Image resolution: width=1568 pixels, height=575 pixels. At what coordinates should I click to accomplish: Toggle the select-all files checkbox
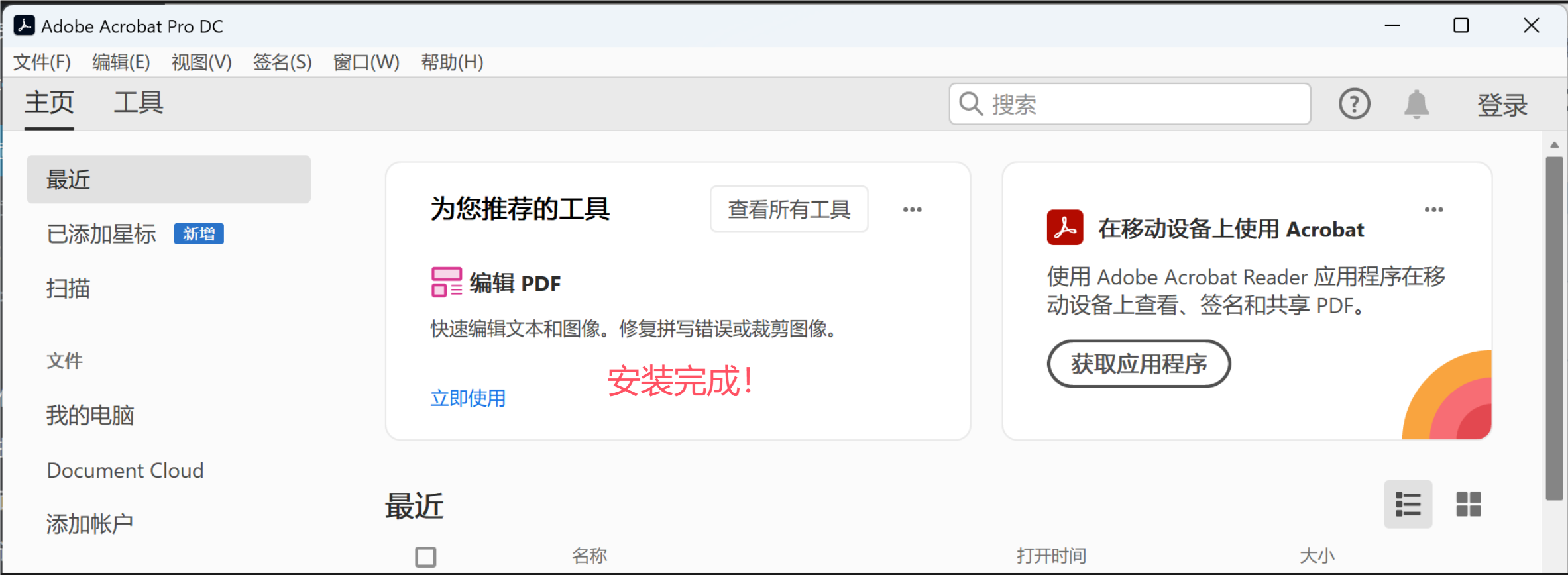pos(425,556)
